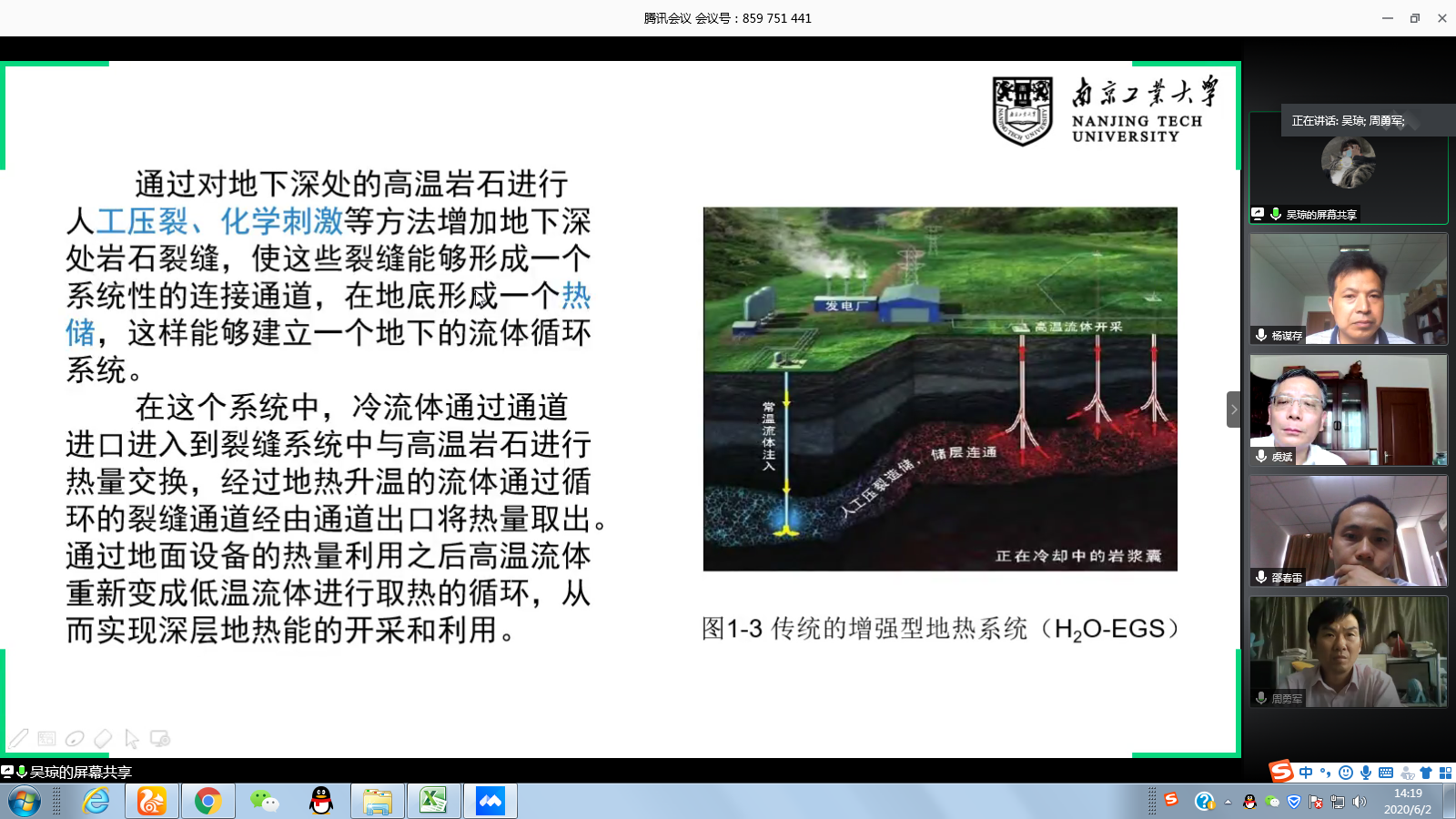Click the Excel icon in taskbar

[x=433, y=801]
